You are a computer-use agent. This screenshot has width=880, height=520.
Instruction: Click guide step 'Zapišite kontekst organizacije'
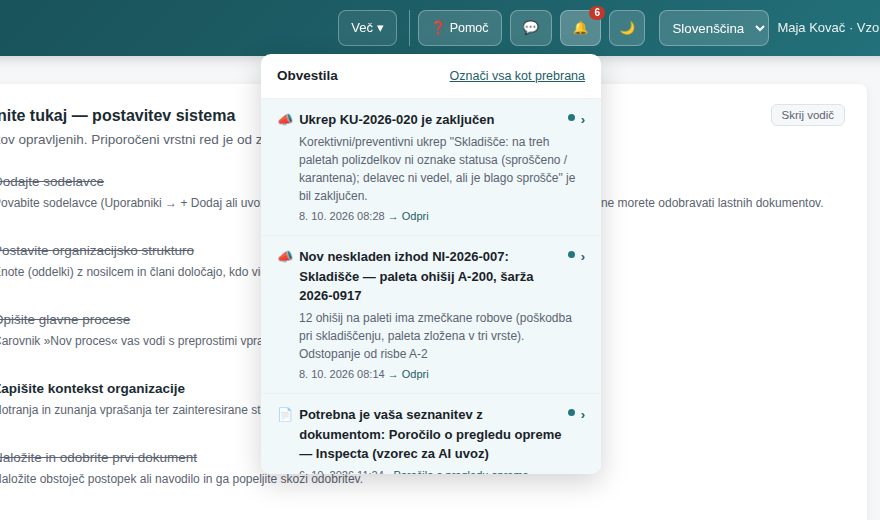click(91, 389)
